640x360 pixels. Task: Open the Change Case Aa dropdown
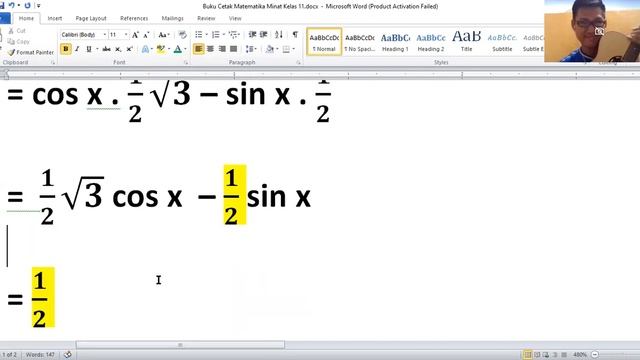click(x=164, y=35)
